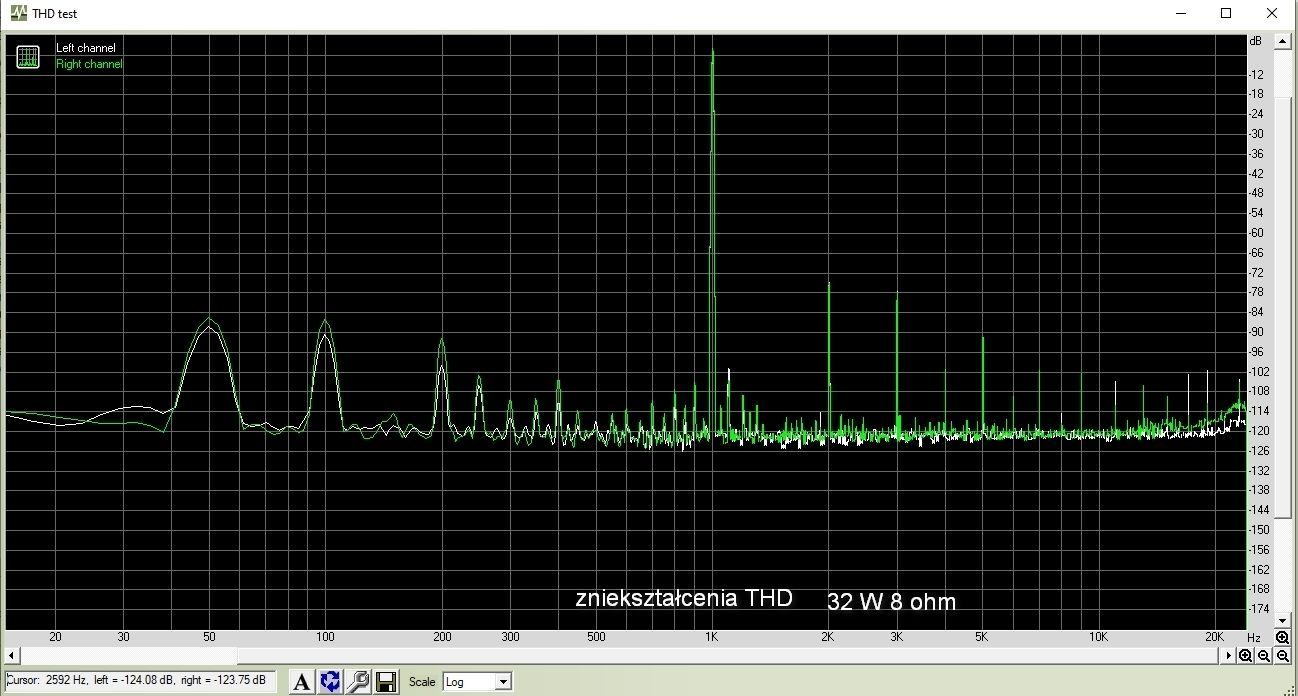Click the vertical scrollbar down arrow
This screenshot has width=1298, height=696.
tap(1282, 621)
